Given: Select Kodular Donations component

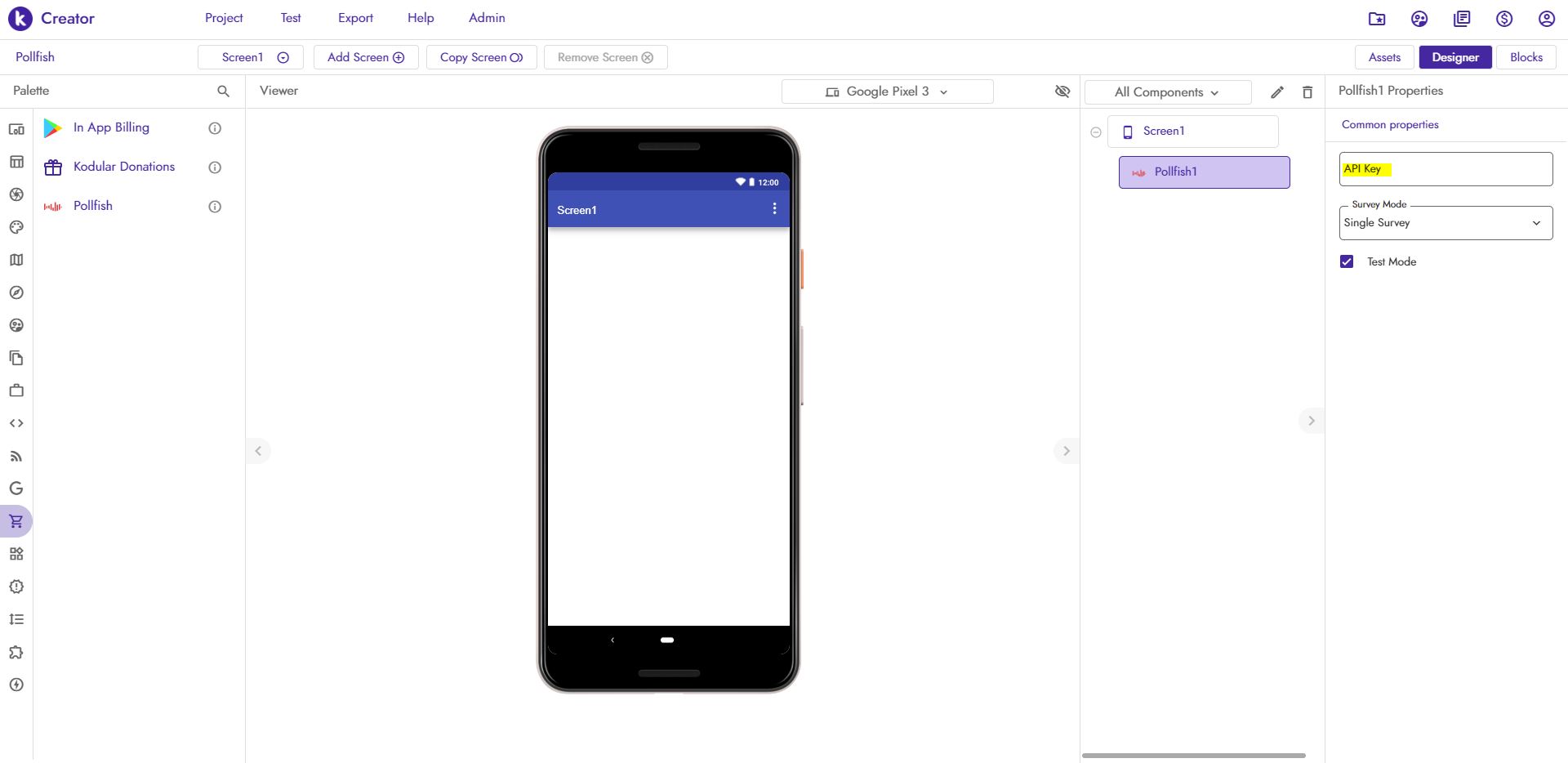Looking at the screenshot, I should (124, 167).
